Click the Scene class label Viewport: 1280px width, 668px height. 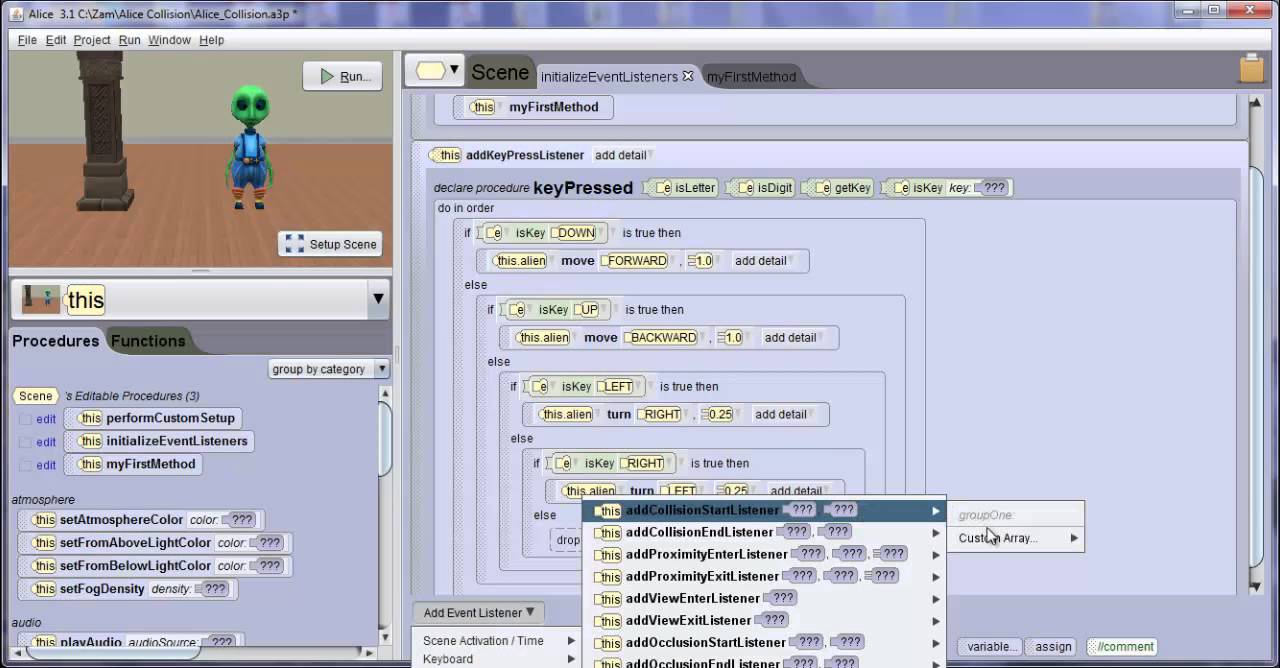(x=35, y=396)
